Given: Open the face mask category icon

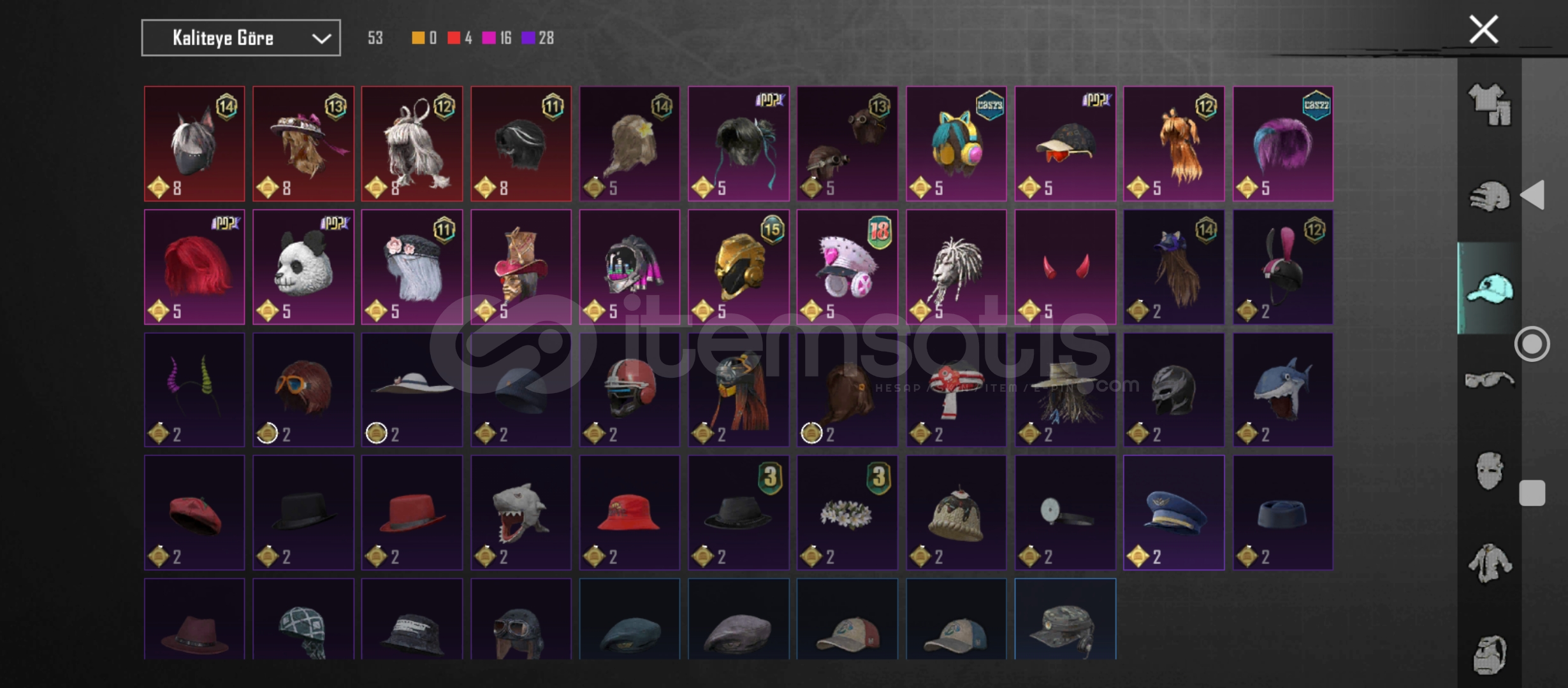Looking at the screenshot, I should (1490, 471).
